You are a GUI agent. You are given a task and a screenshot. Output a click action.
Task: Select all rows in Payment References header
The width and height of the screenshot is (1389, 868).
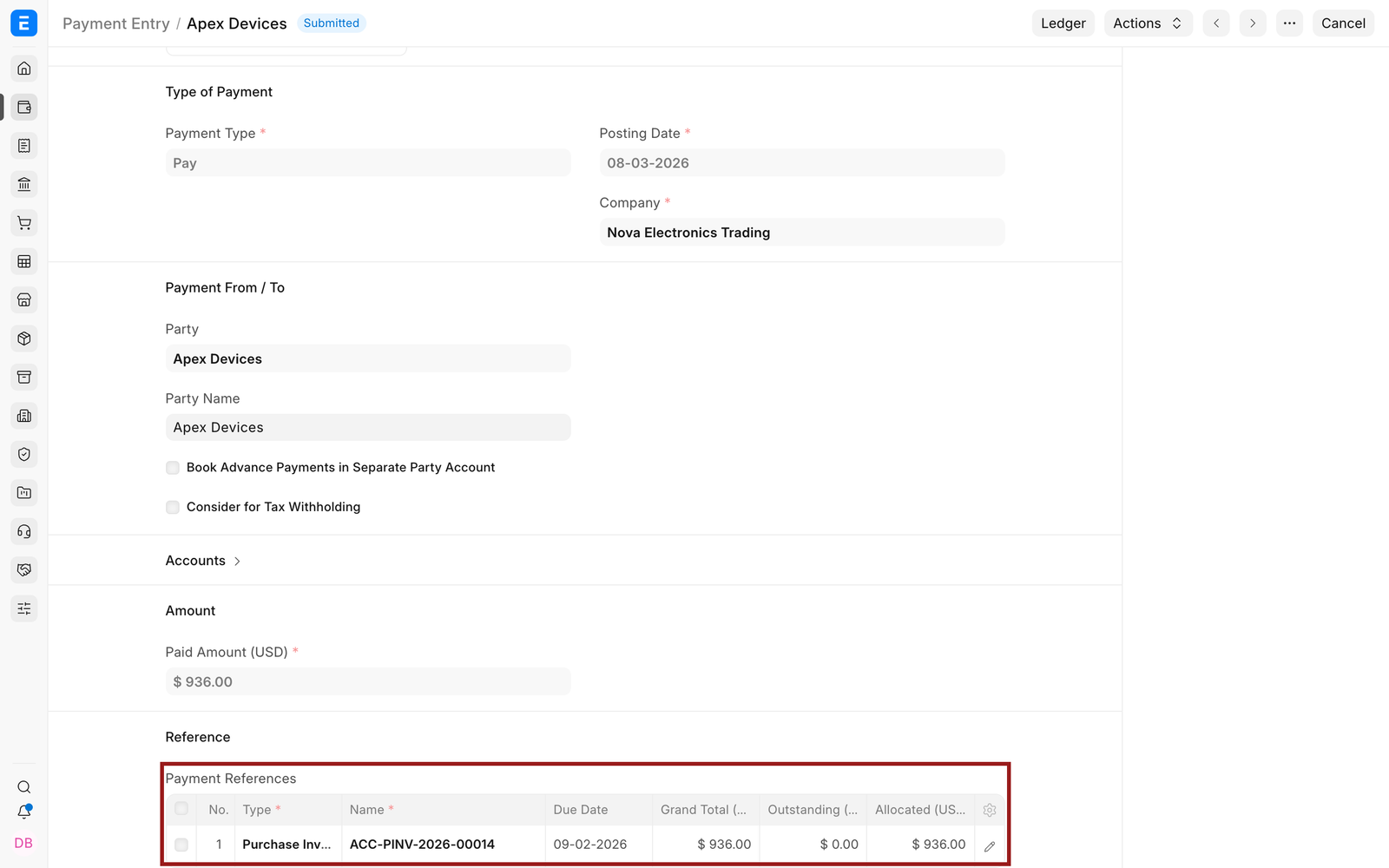click(181, 809)
